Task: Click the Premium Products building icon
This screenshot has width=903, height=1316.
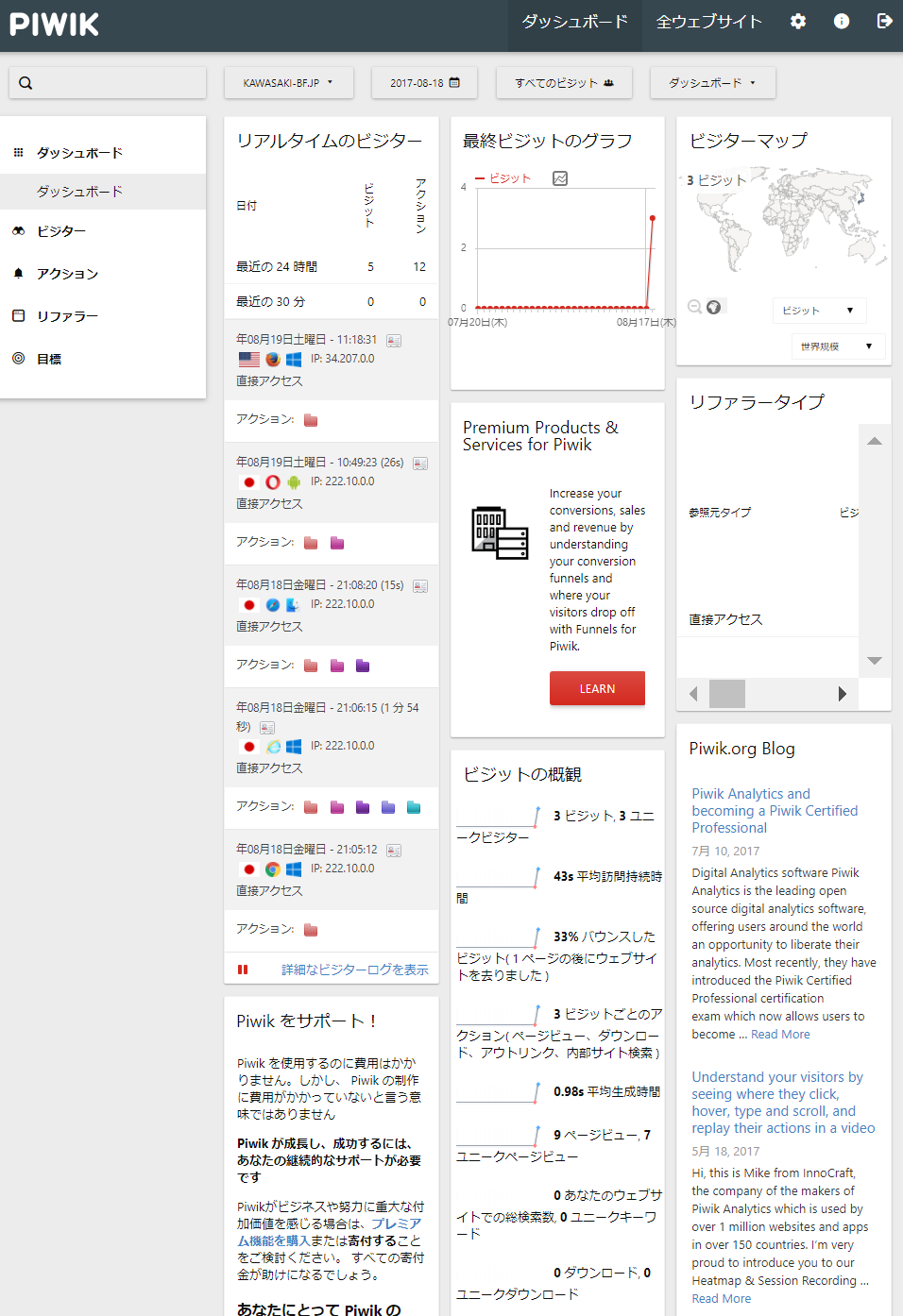Action: [500, 532]
